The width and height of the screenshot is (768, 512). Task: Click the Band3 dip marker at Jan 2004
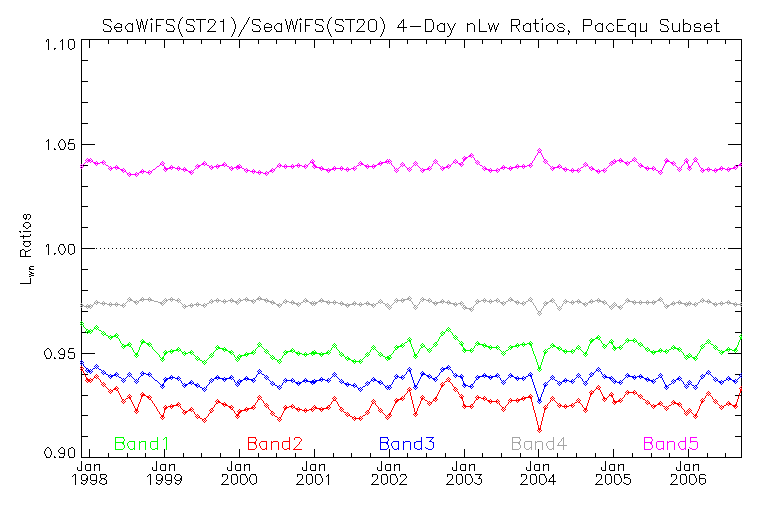(540, 401)
